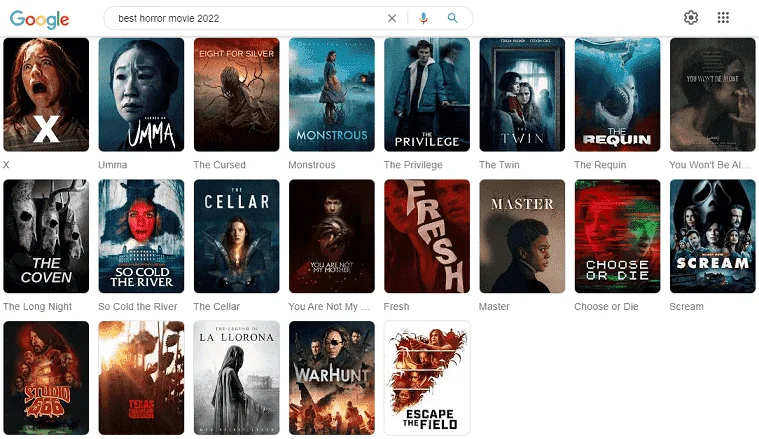Clear the search box with the X icon
759x439 pixels.
(x=392, y=18)
